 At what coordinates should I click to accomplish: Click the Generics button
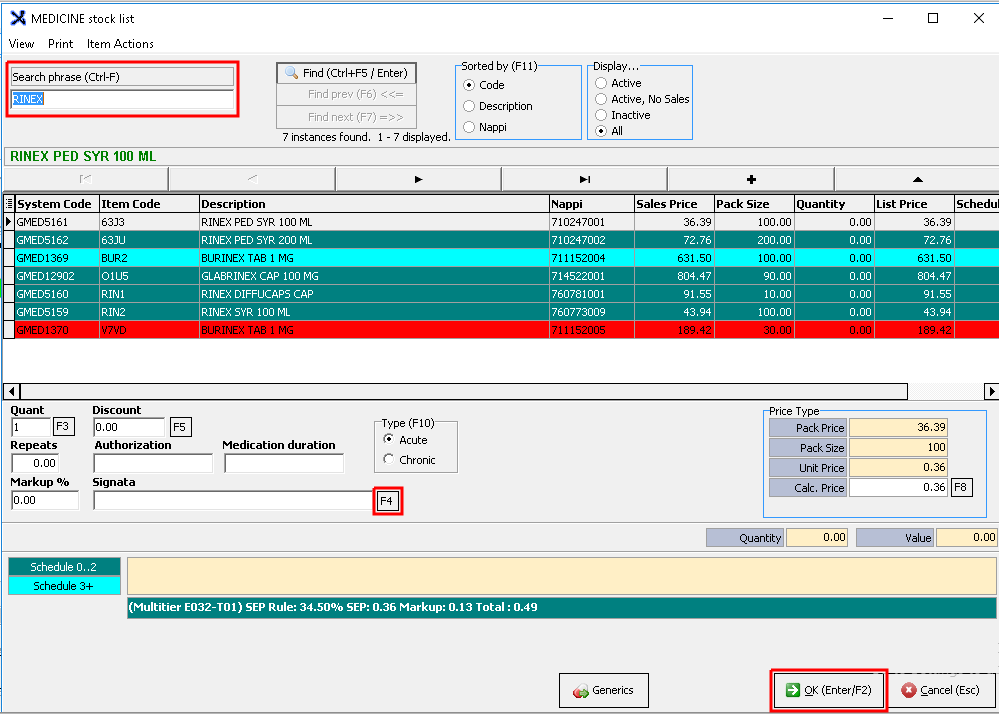coord(603,690)
